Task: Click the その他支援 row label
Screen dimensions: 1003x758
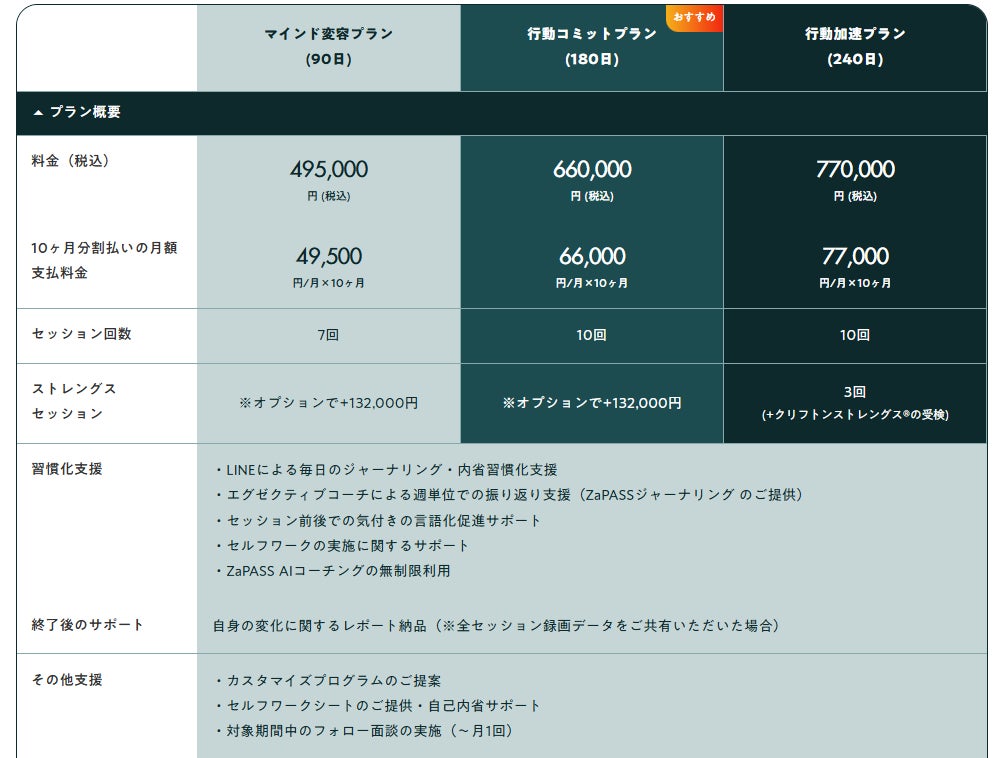Action: 67,680
